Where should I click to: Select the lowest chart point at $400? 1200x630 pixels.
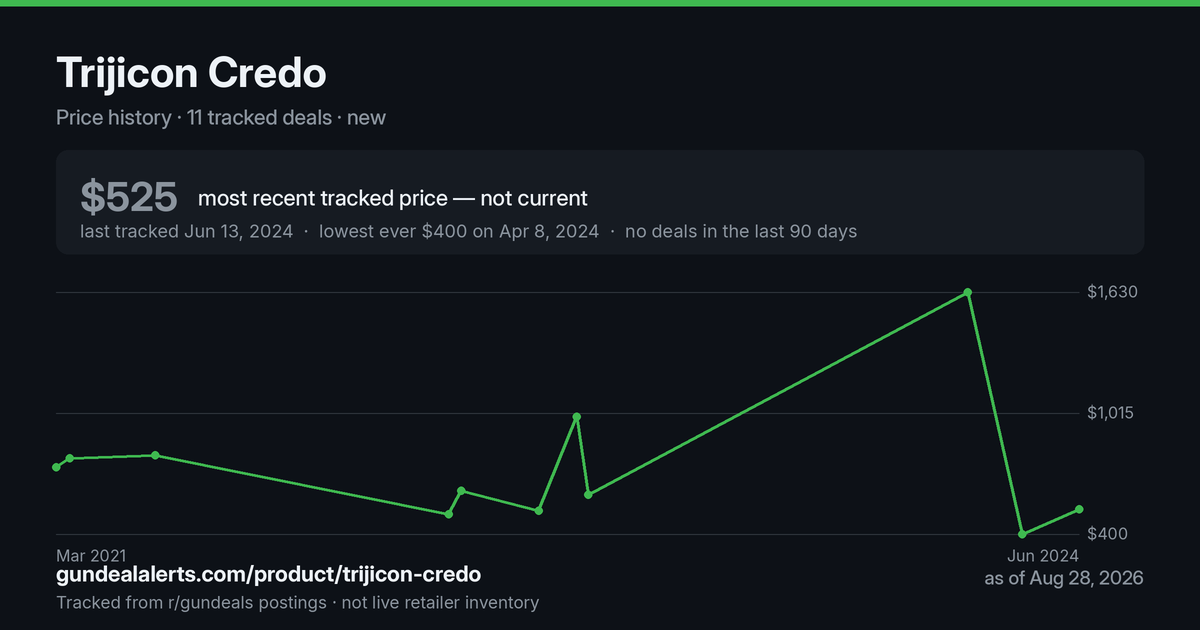pos(1022,534)
